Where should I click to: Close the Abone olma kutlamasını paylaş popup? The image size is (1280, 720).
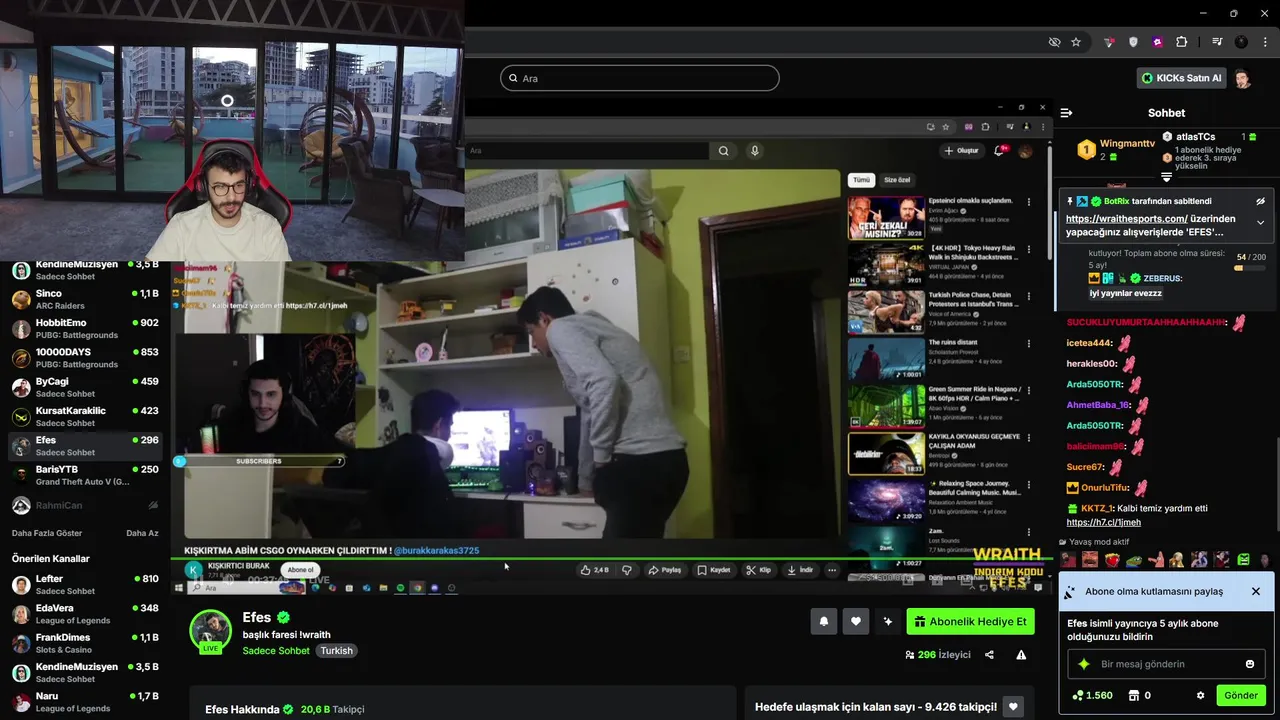[x=1256, y=591]
